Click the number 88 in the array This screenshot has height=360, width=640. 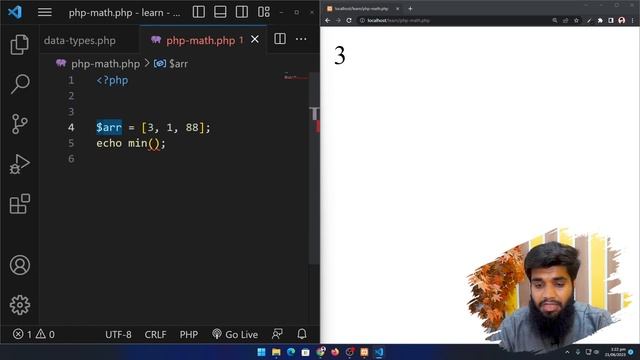[192, 127]
